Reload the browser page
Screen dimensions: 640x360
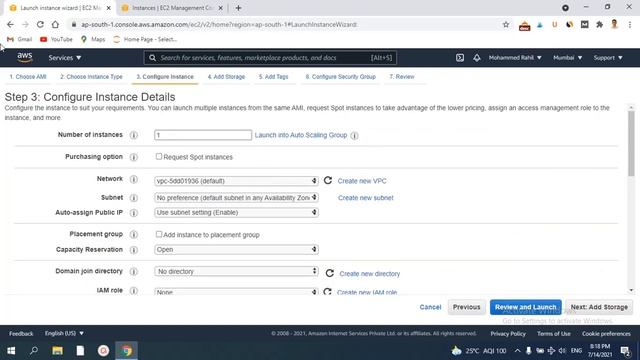click(x=40, y=24)
